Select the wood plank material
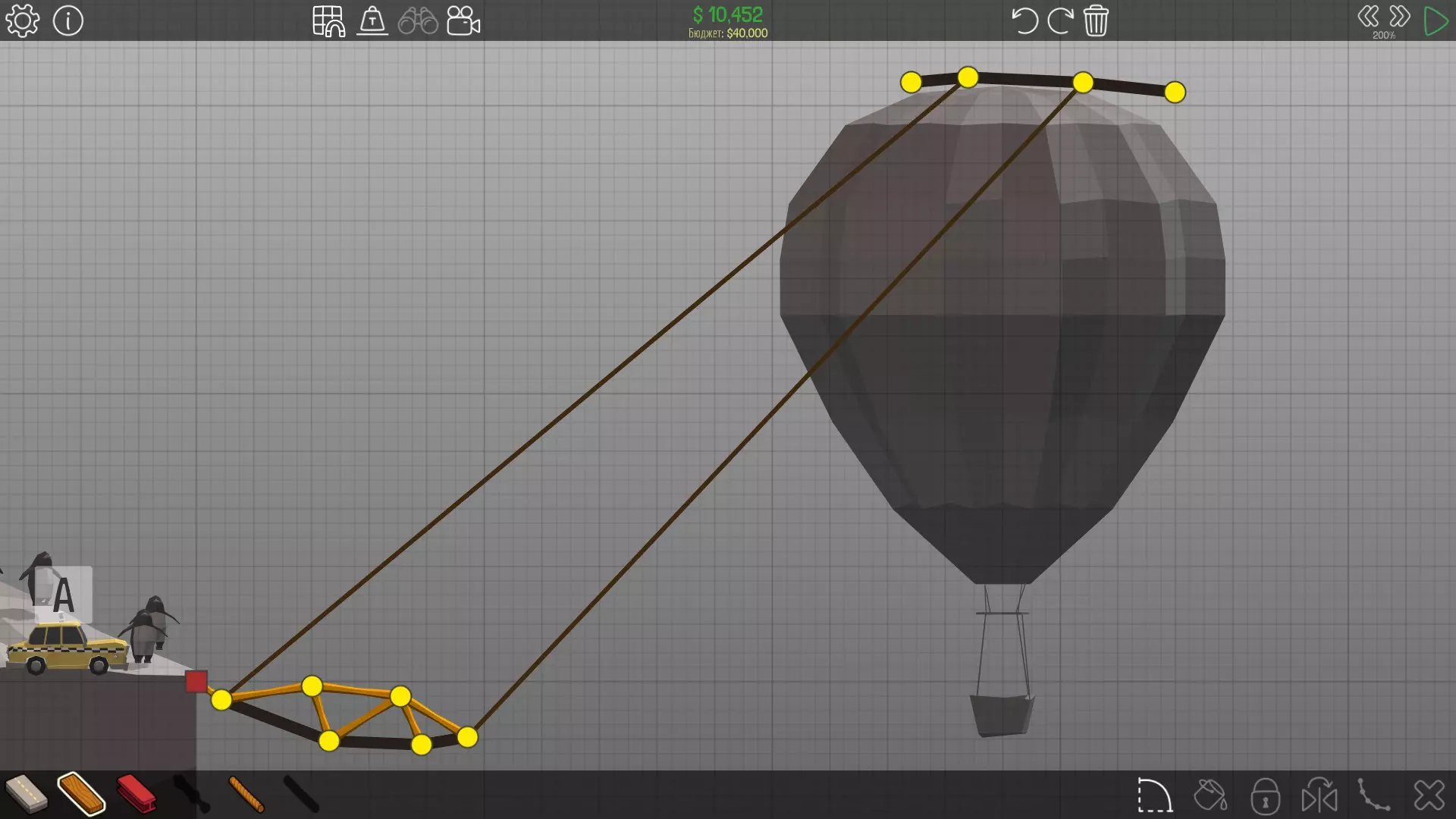1456x819 pixels. (81, 794)
